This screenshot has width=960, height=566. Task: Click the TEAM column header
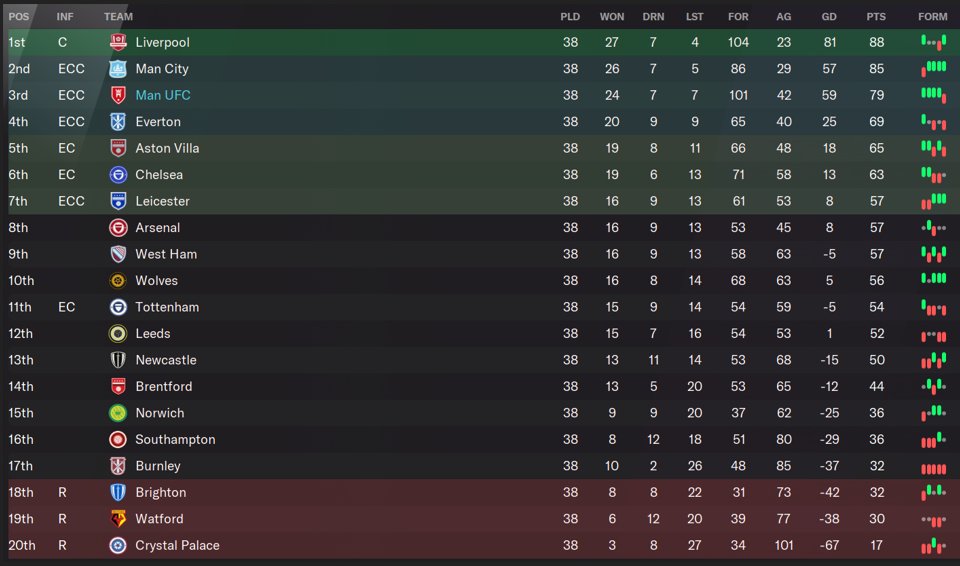point(118,17)
